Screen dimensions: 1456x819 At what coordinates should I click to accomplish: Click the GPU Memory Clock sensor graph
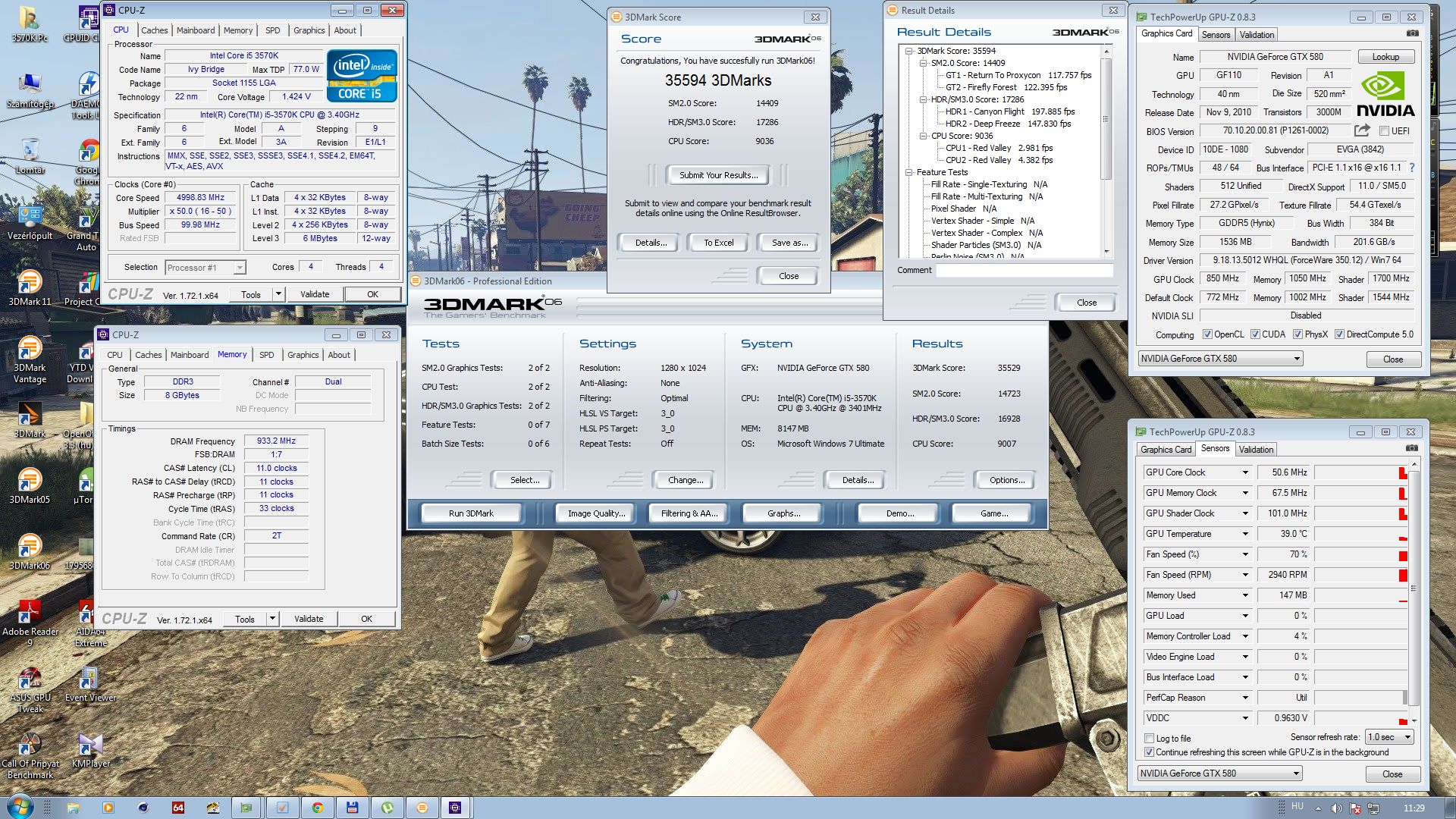(x=1360, y=493)
